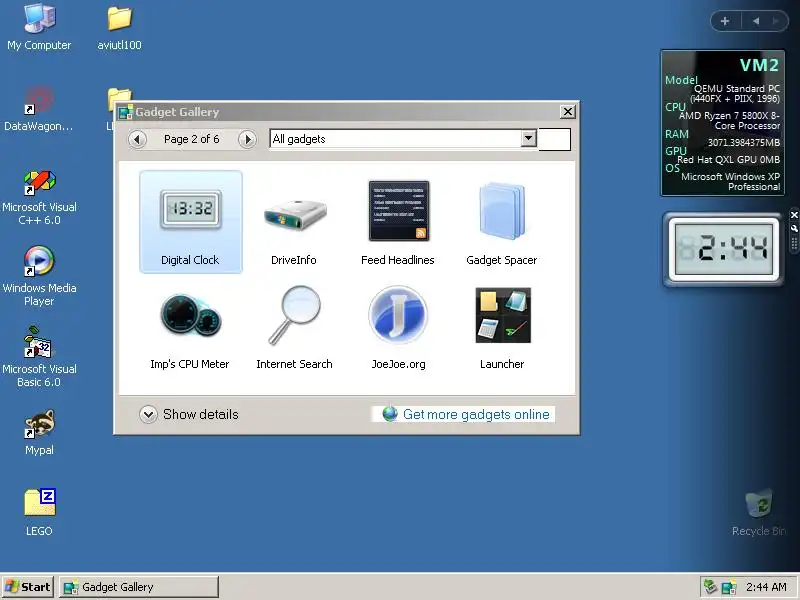The width and height of the screenshot is (800, 600).
Task: Pick the Gadget Spacer gadget
Action: pyautogui.click(x=502, y=221)
